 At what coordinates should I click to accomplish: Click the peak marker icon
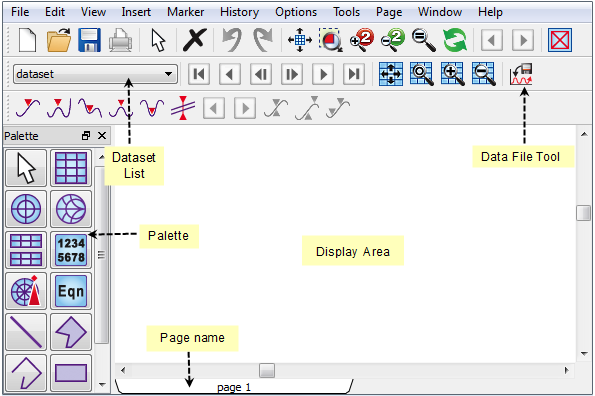[x=59, y=108]
